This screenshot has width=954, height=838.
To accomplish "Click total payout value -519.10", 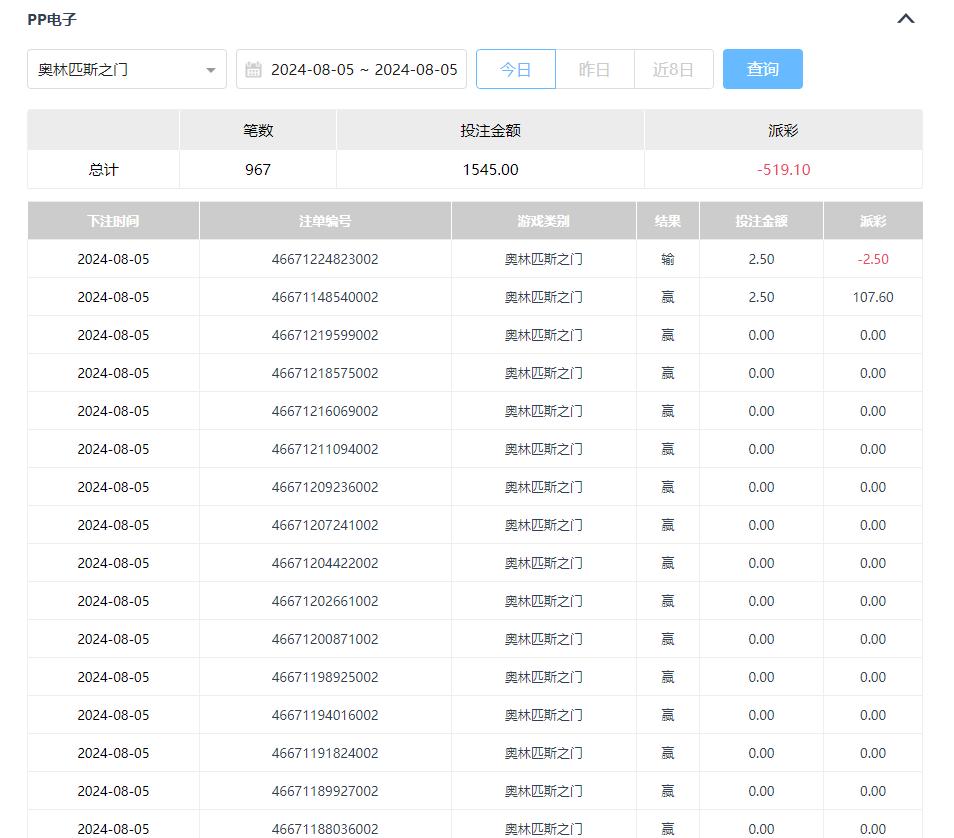I will point(783,170).
